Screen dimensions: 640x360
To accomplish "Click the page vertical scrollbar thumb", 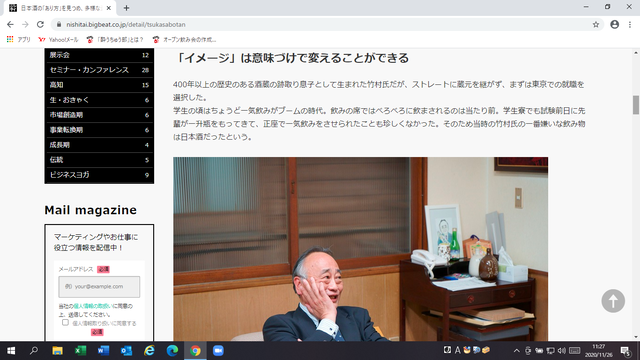I will [636, 105].
